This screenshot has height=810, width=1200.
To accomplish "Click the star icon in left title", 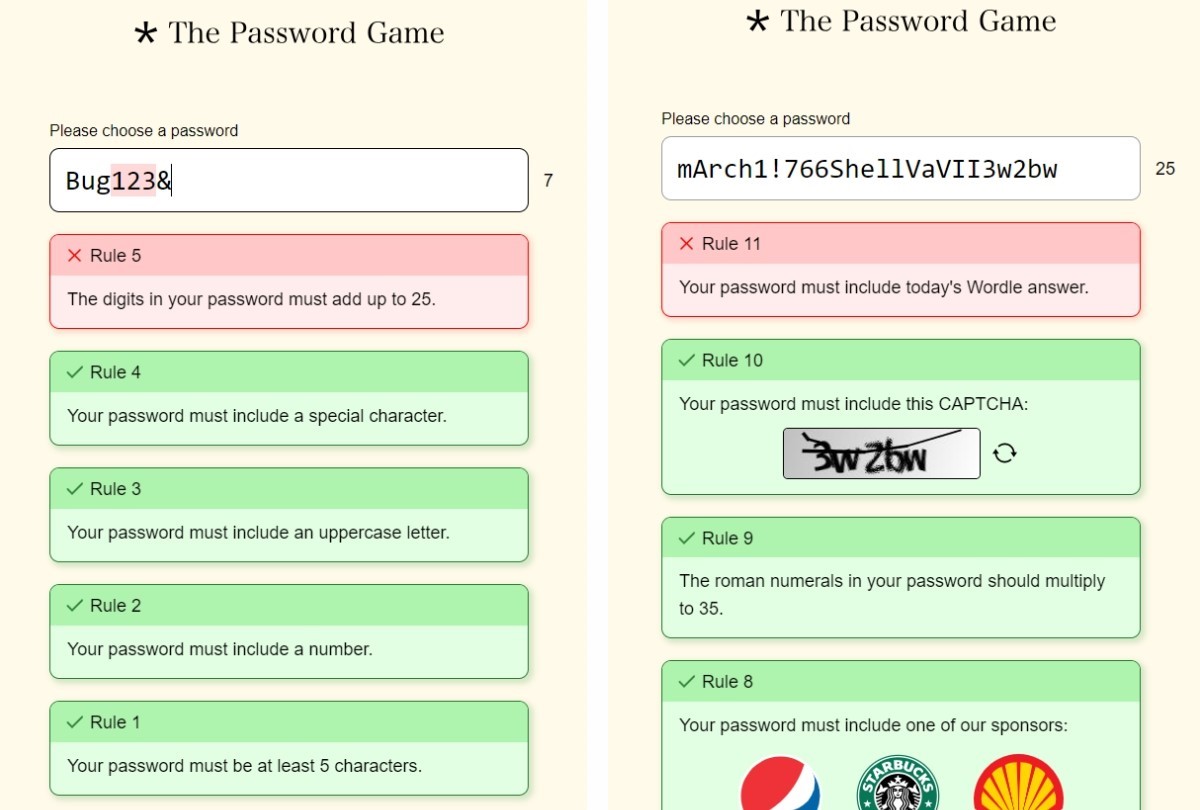I will pyautogui.click(x=146, y=34).
